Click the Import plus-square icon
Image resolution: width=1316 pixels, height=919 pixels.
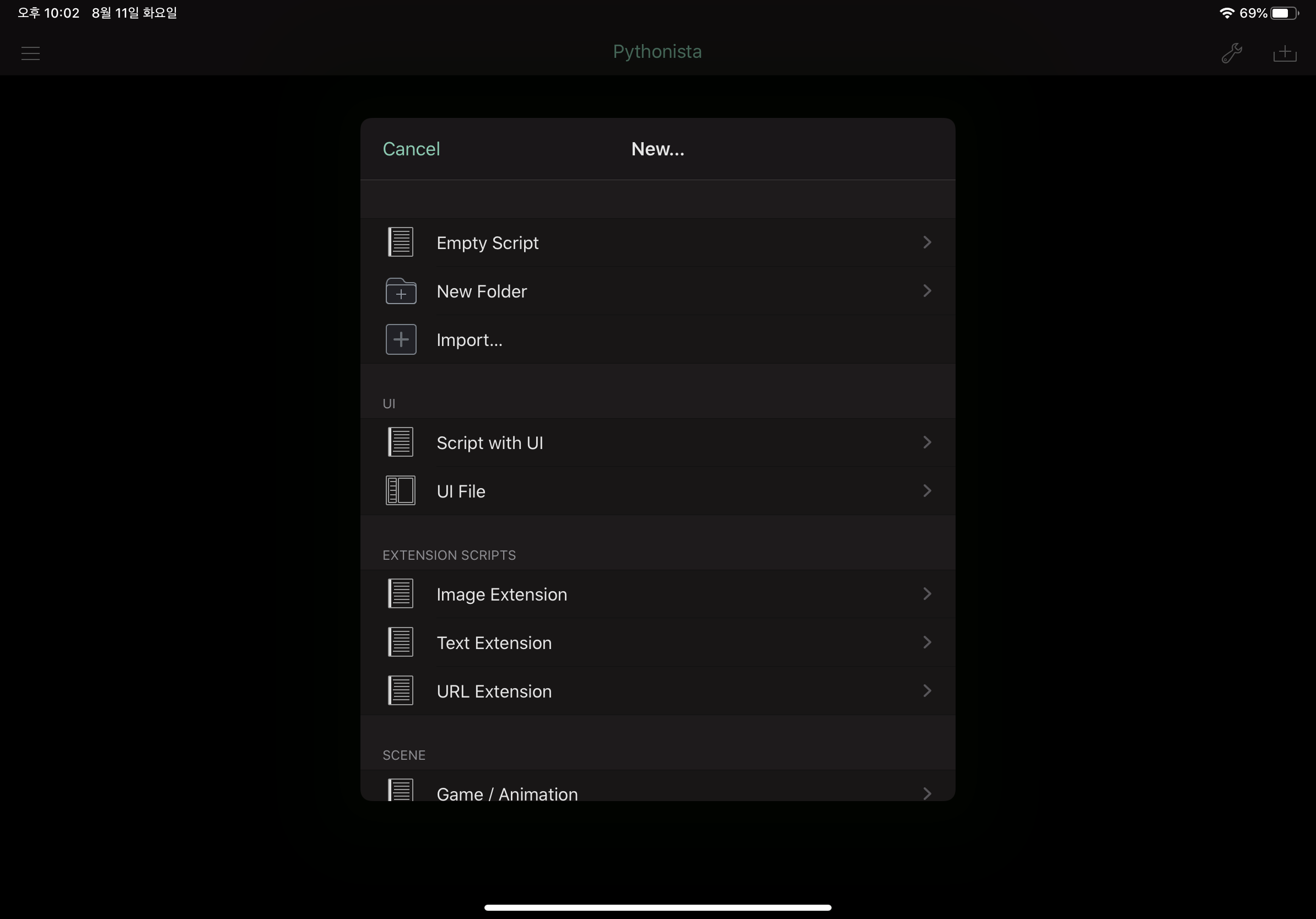point(401,340)
